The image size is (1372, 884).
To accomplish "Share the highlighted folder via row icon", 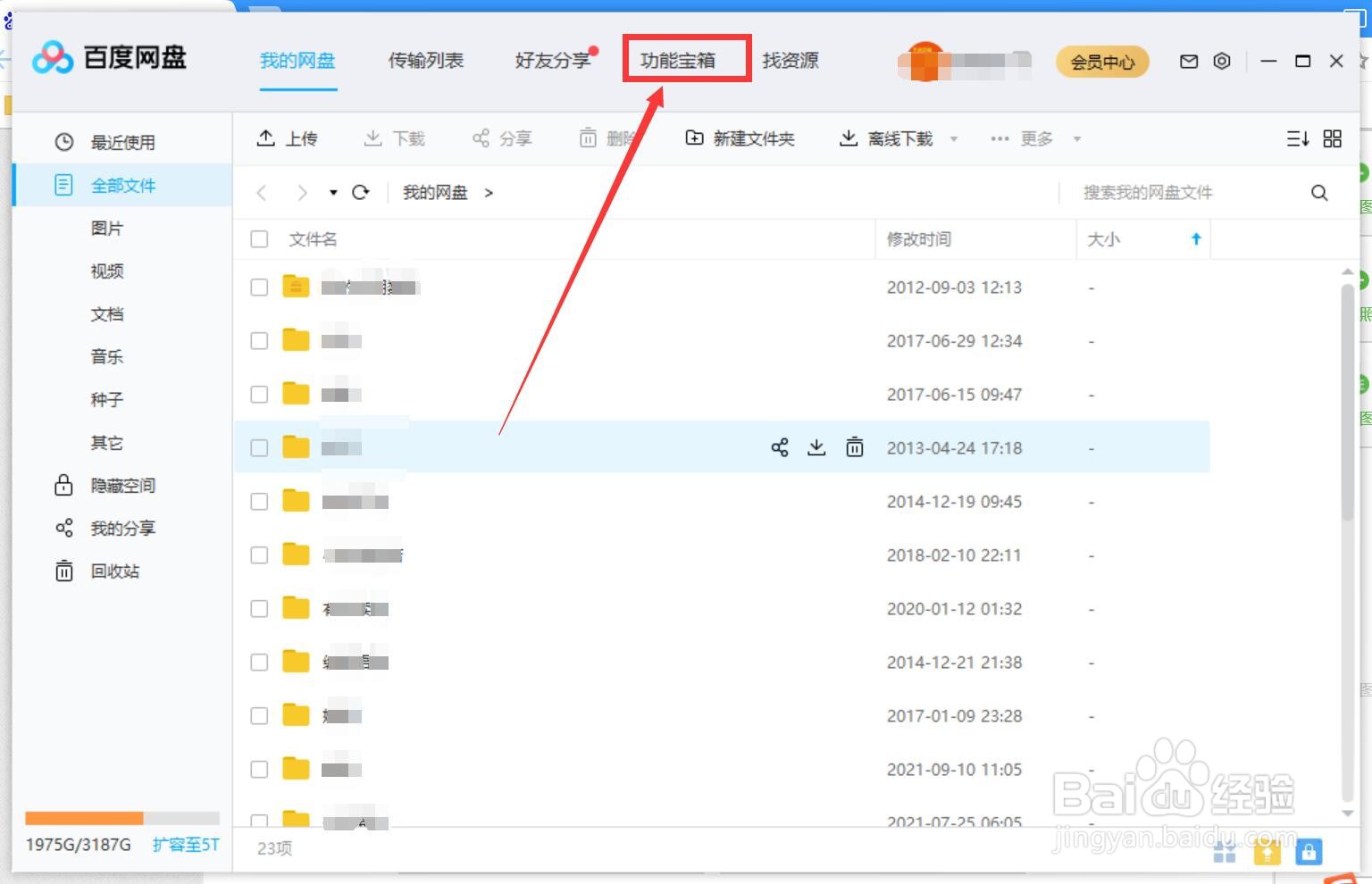I will [x=780, y=447].
